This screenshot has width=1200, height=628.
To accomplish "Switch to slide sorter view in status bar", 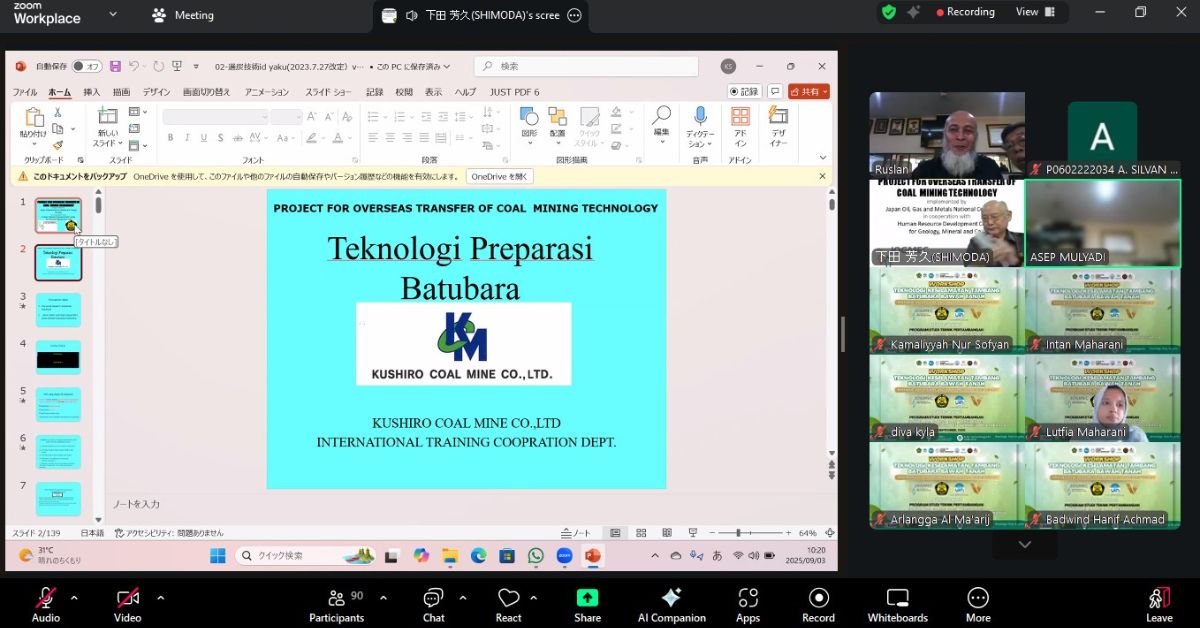I will pyautogui.click(x=641, y=533).
